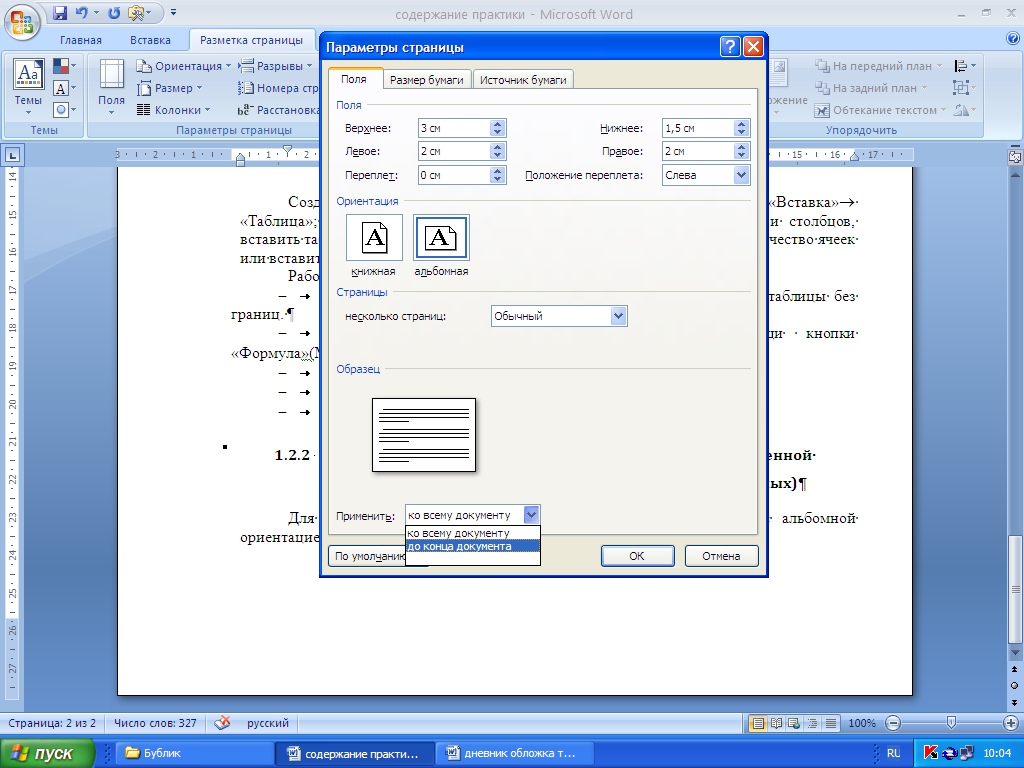Switch to Web Layout view icon

(x=794, y=723)
